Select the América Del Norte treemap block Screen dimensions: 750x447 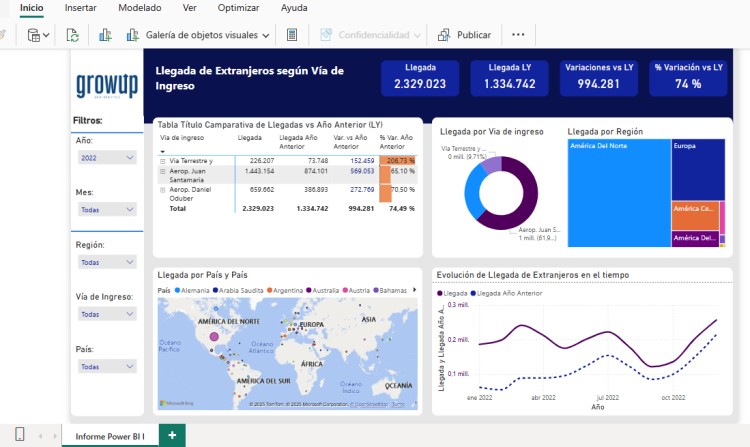coord(619,193)
